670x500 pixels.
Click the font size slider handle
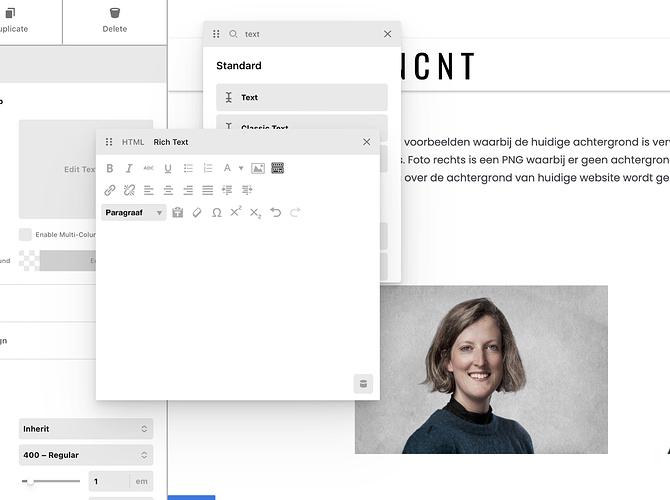pos(30,481)
